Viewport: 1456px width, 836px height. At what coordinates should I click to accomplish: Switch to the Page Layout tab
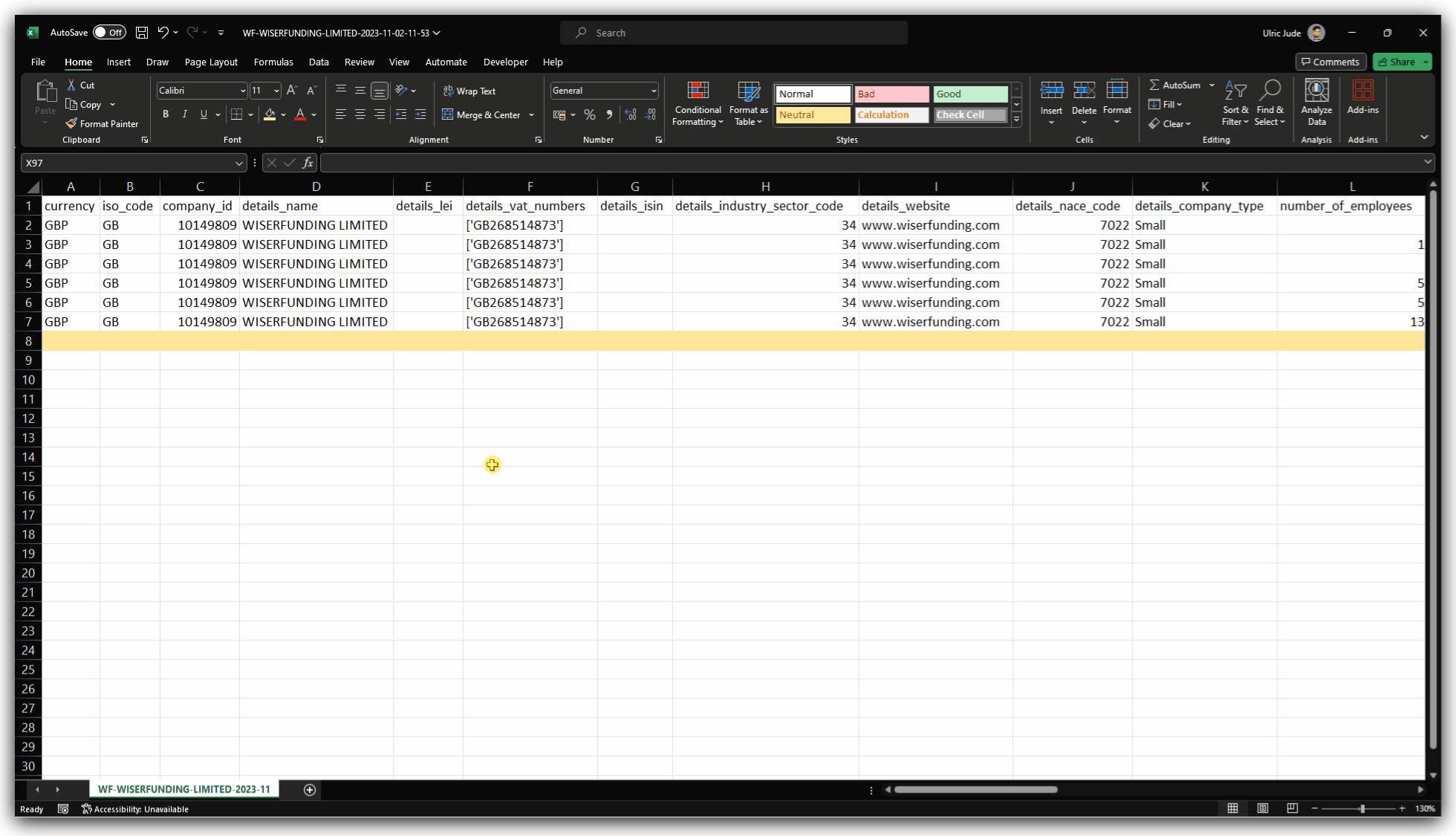(x=211, y=62)
